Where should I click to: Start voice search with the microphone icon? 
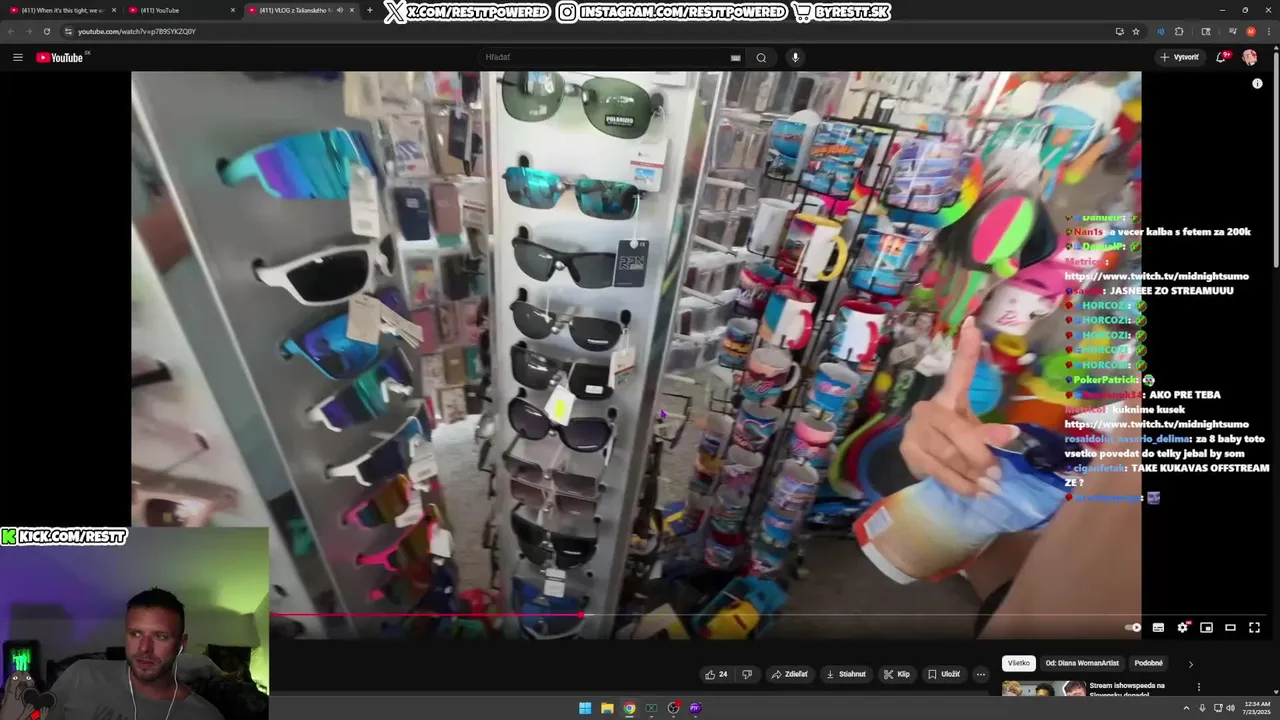795,57
